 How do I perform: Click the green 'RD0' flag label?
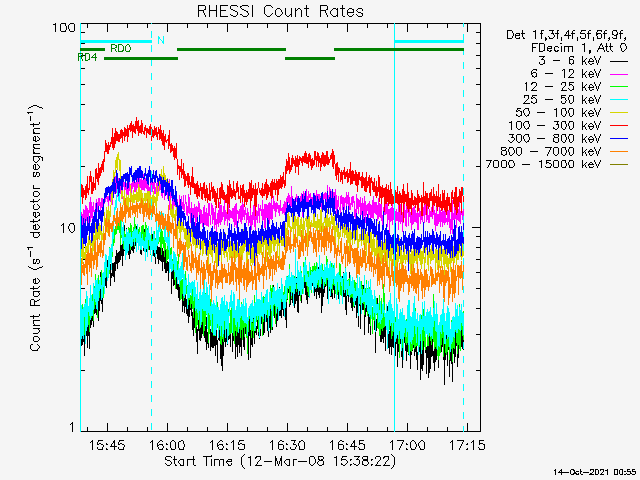coord(121,49)
